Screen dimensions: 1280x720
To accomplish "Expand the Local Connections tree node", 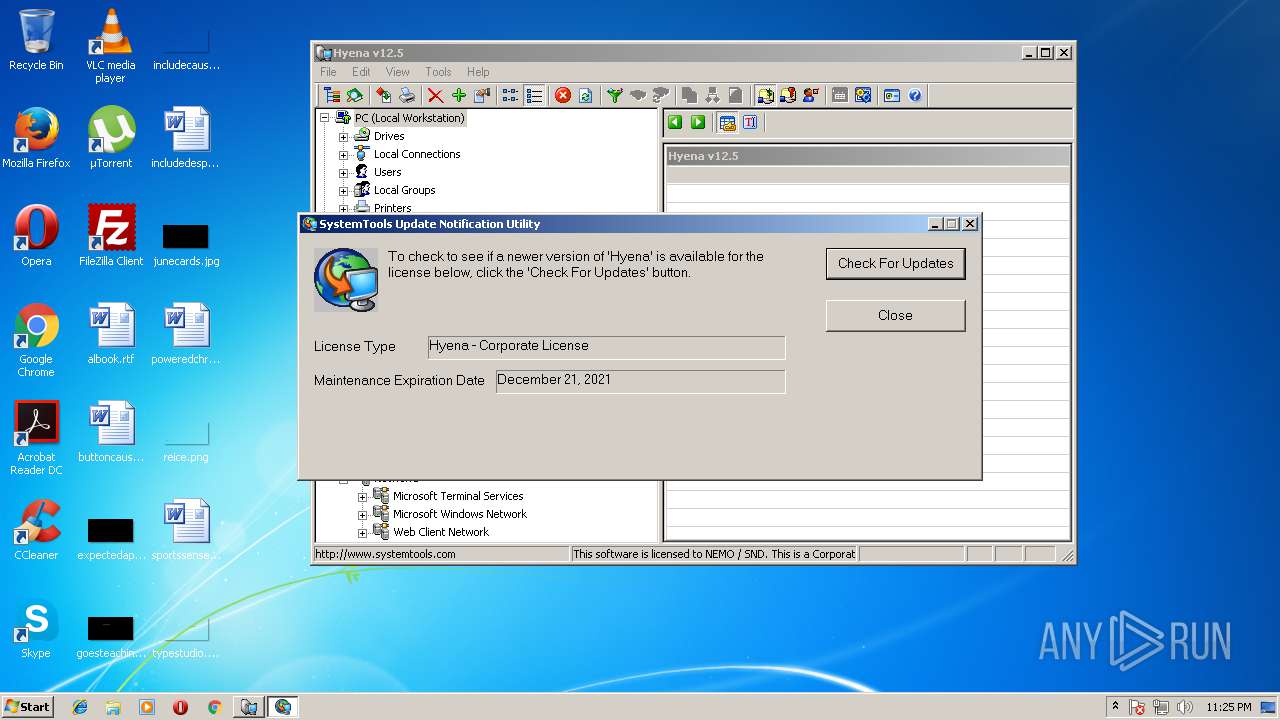I will point(344,154).
